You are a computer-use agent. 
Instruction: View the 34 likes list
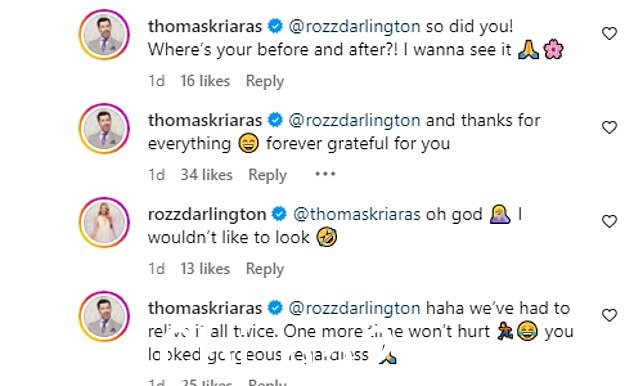click(206, 175)
